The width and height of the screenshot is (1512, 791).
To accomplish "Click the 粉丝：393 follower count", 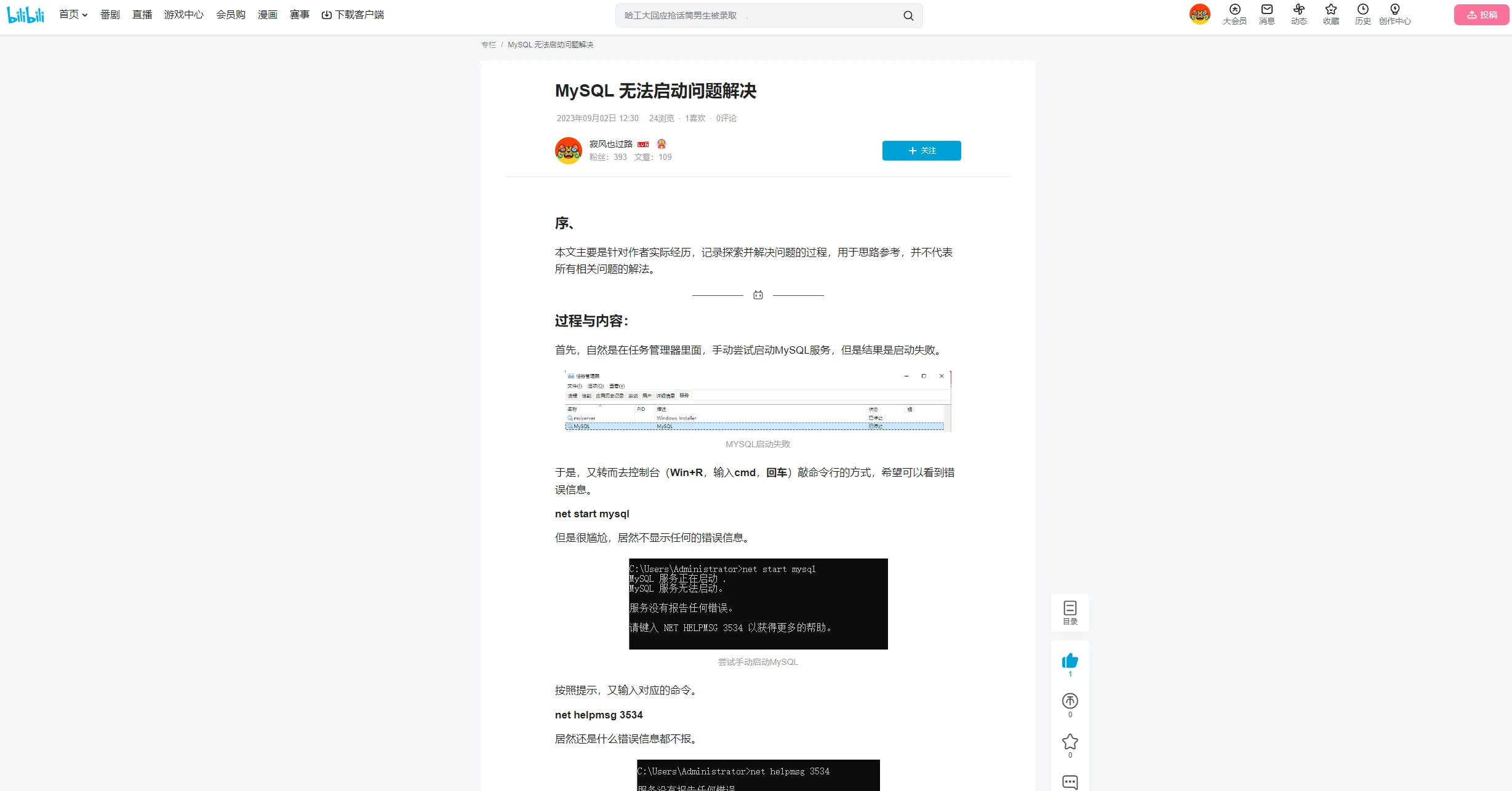I will [x=608, y=157].
